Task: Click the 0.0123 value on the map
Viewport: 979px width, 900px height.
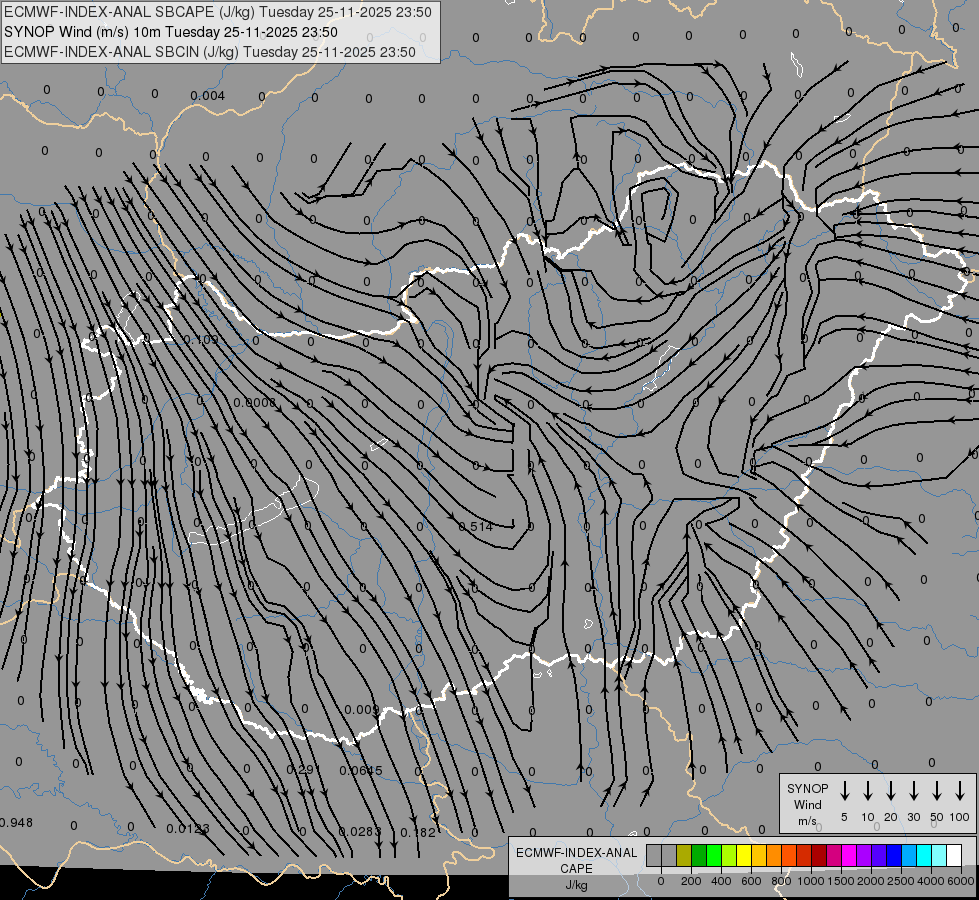Action: (188, 829)
